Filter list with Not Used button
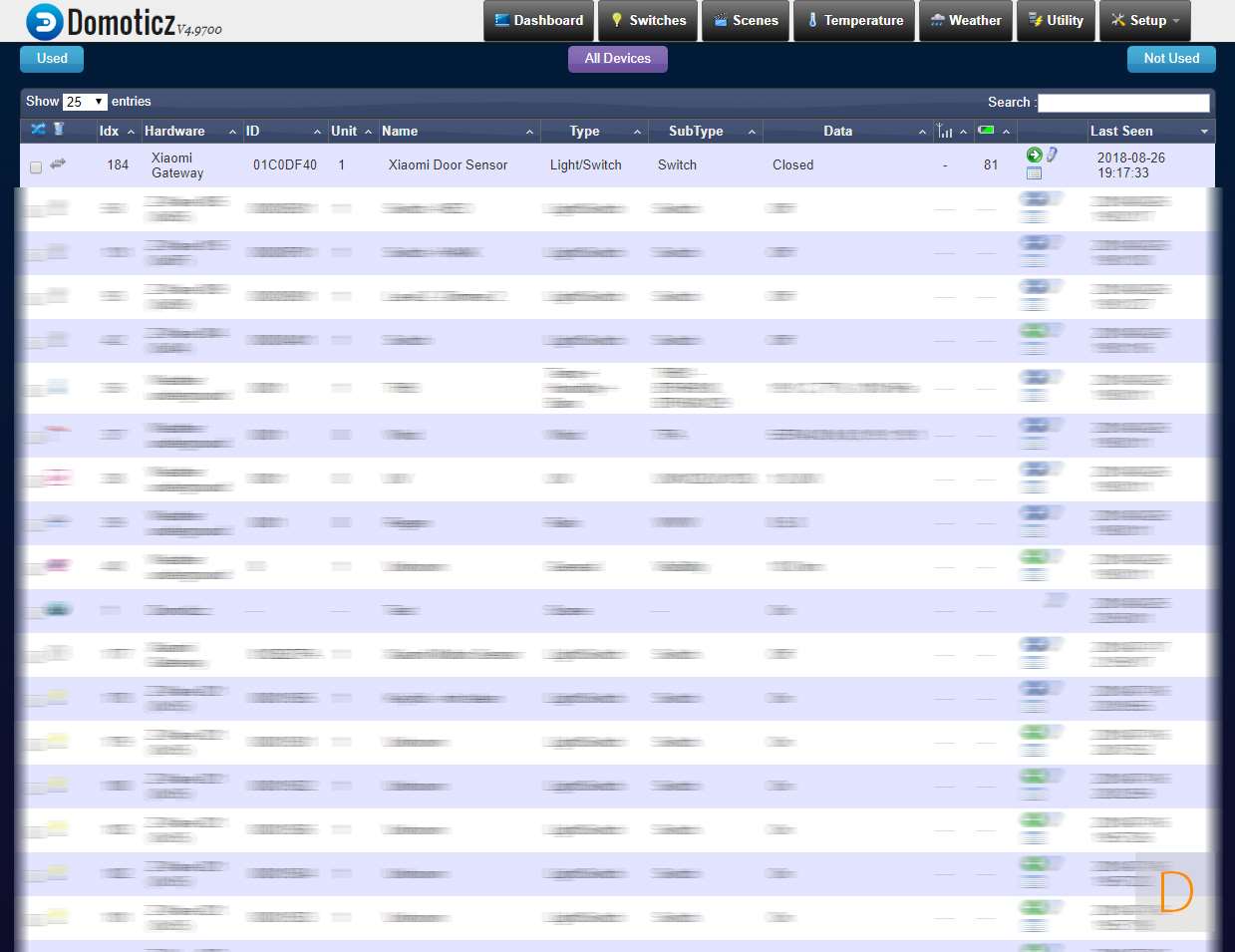1235x952 pixels. coord(1171,59)
